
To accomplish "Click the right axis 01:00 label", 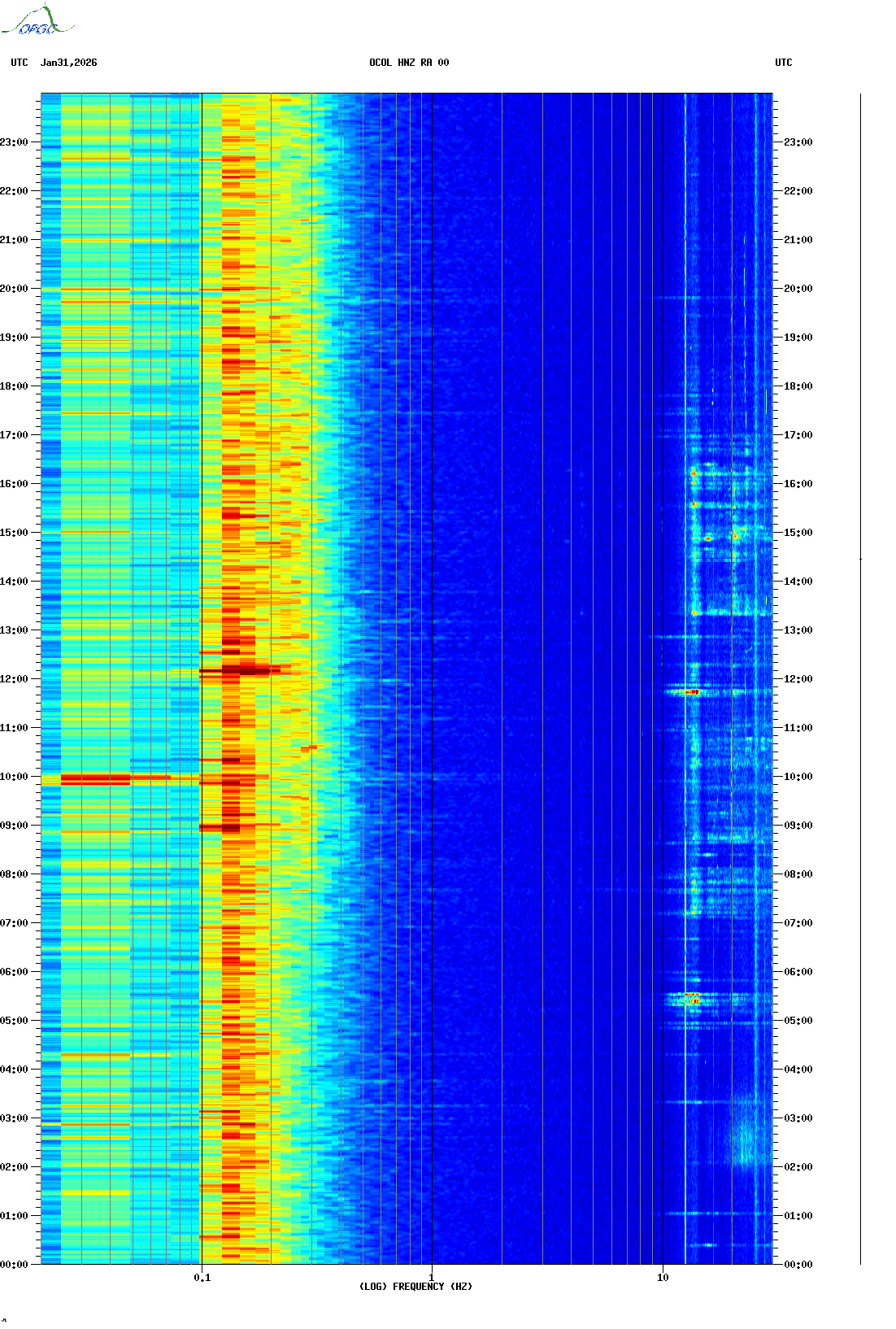I will tap(798, 1216).
